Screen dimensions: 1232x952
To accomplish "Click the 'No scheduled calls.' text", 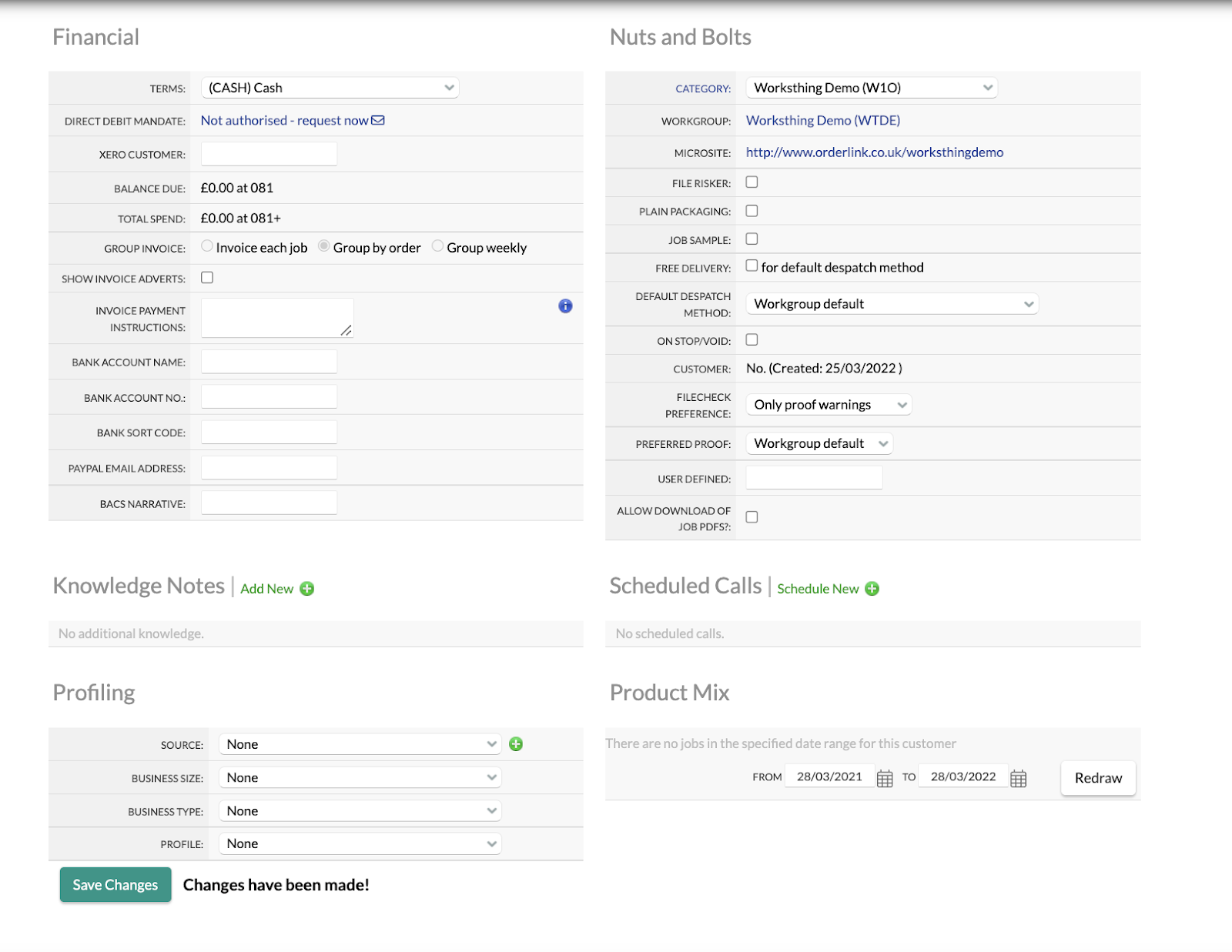I will tap(670, 633).
